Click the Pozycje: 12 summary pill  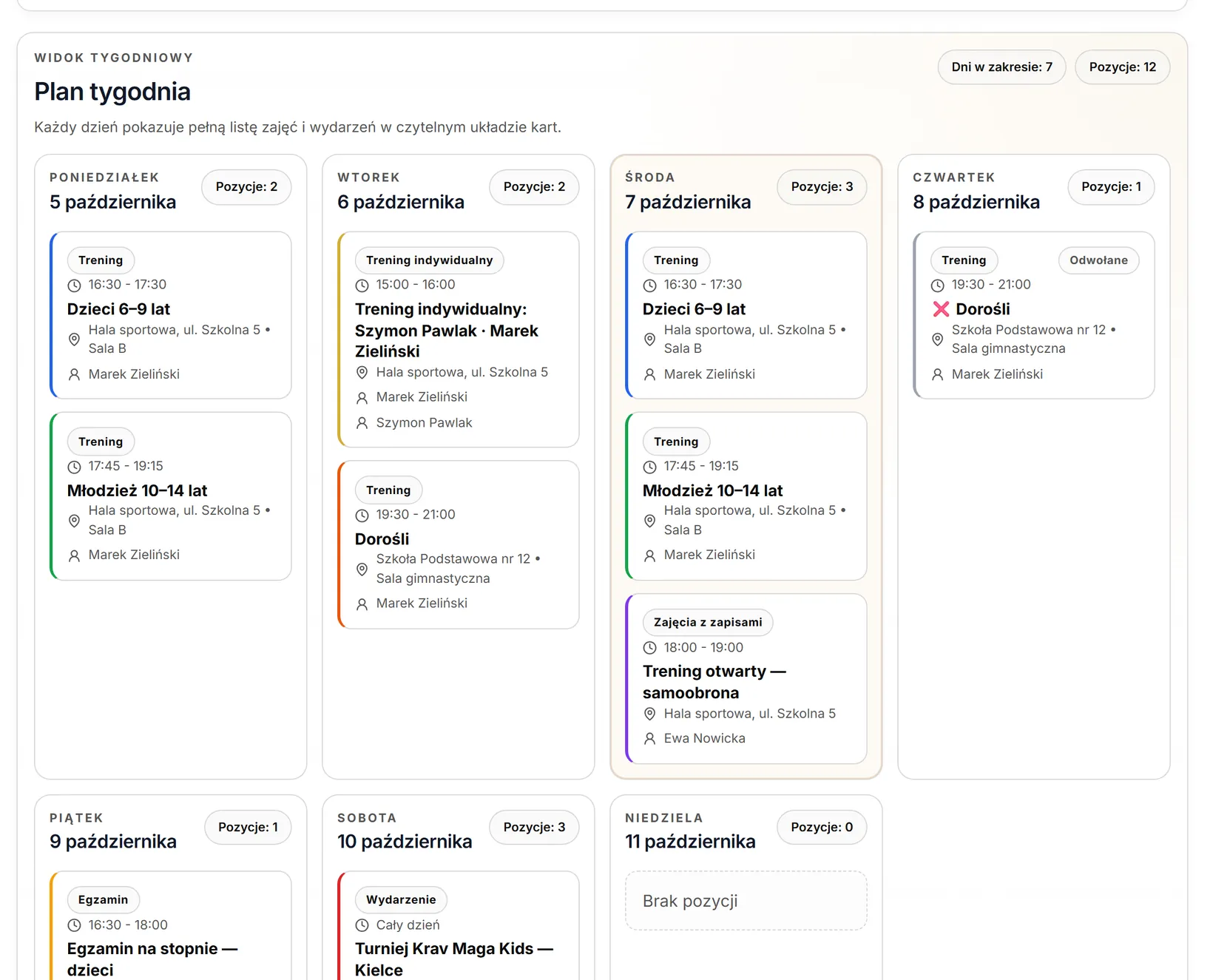coord(1122,67)
